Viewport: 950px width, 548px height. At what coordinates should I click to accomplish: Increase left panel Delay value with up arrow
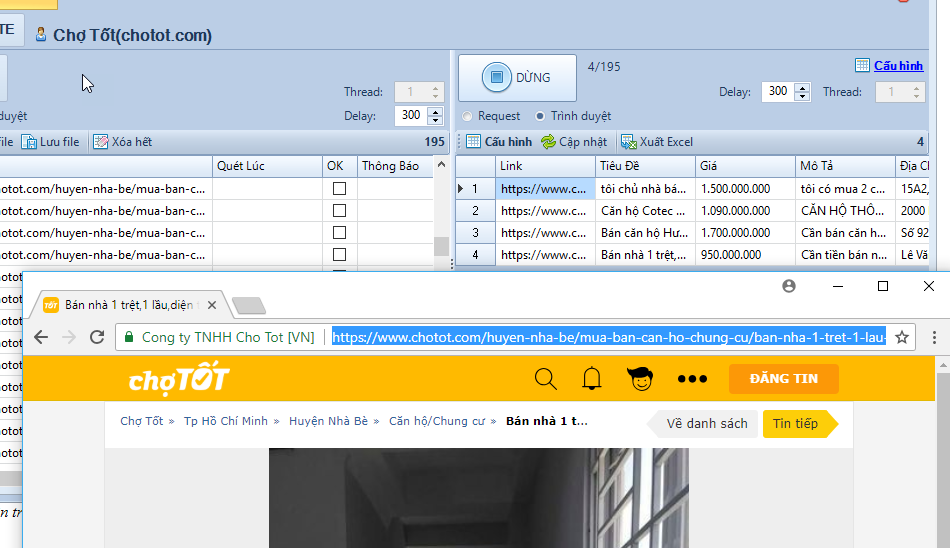tap(436, 111)
